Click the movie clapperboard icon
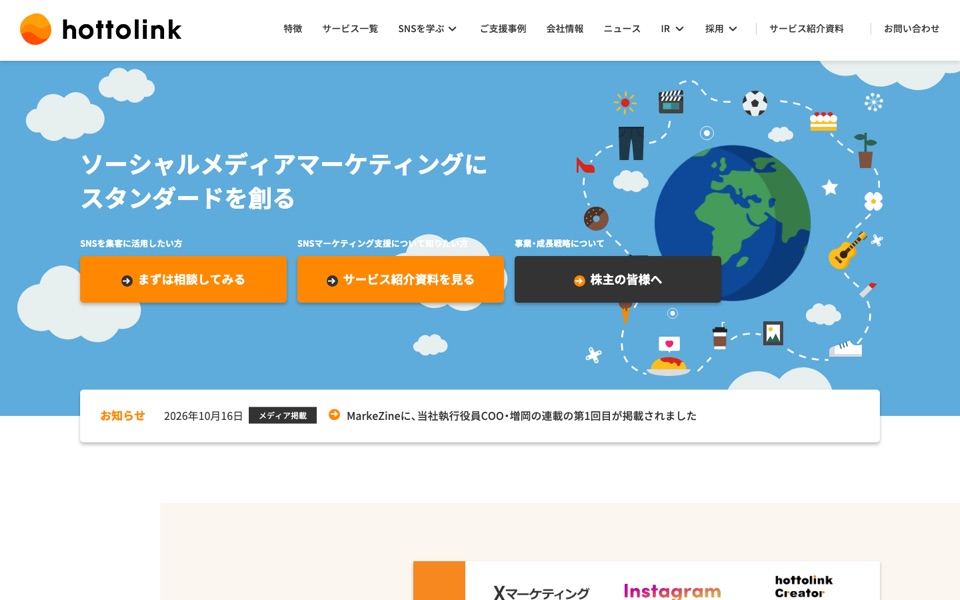Screen dimensions: 960x600 click(670, 102)
